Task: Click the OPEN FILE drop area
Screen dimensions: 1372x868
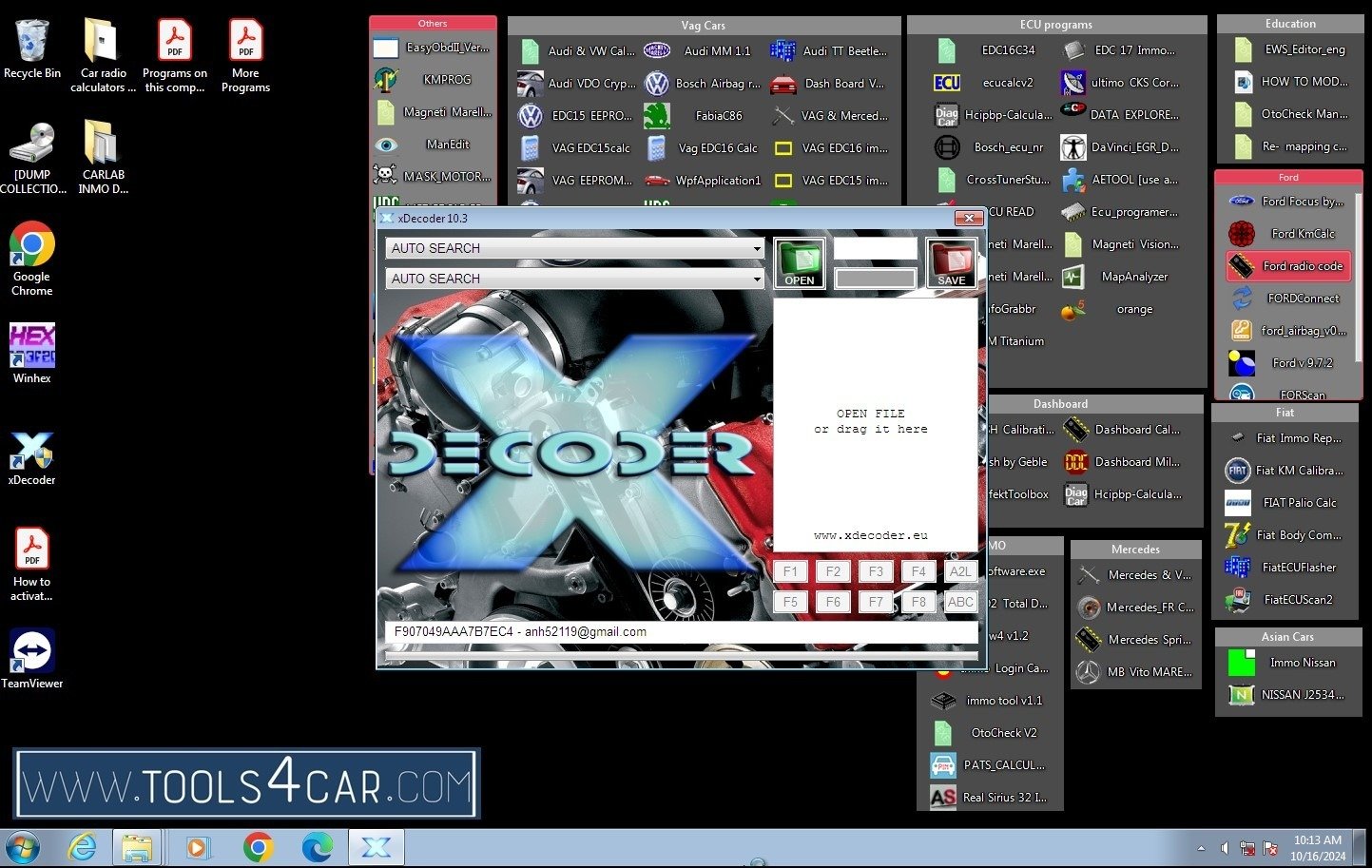Action: point(875,423)
